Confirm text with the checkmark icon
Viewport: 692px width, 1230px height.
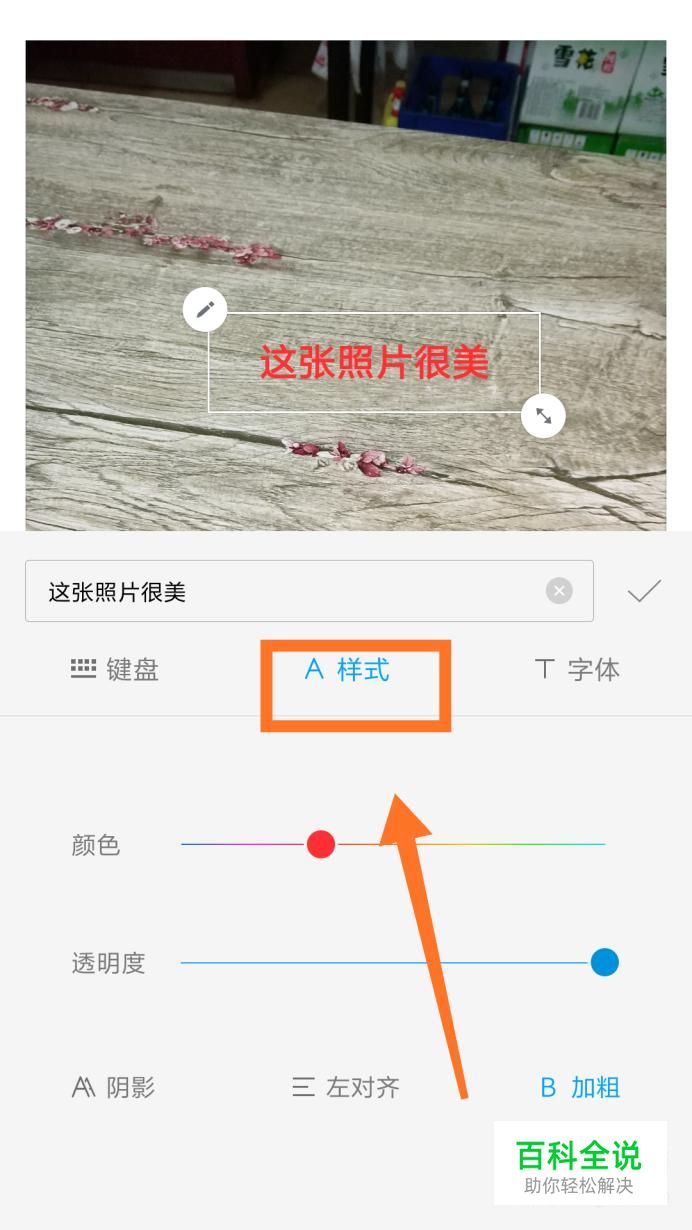point(644,591)
